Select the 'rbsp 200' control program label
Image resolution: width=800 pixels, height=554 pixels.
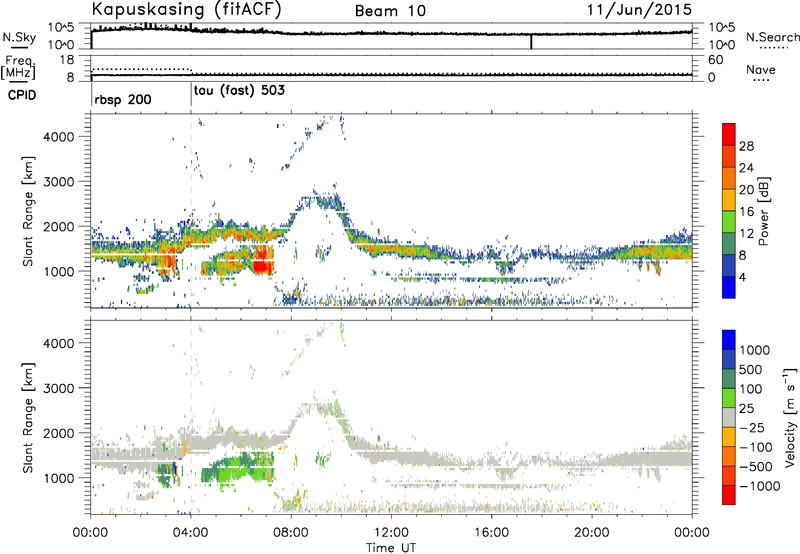123,99
